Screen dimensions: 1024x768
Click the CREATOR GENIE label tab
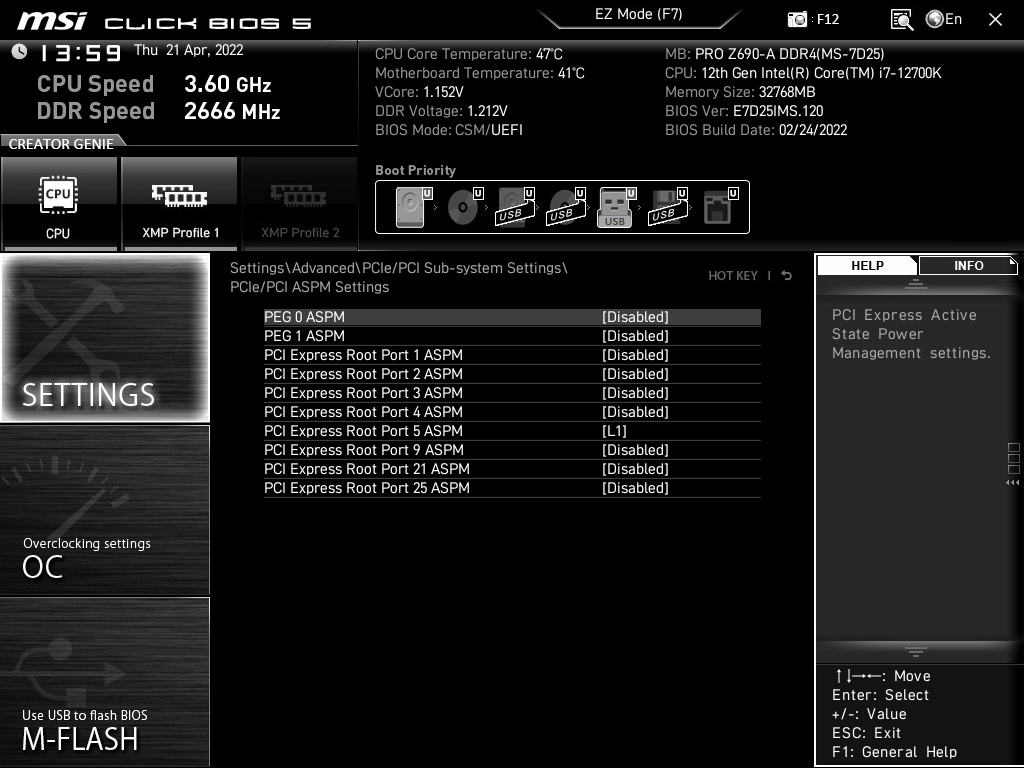[61, 144]
